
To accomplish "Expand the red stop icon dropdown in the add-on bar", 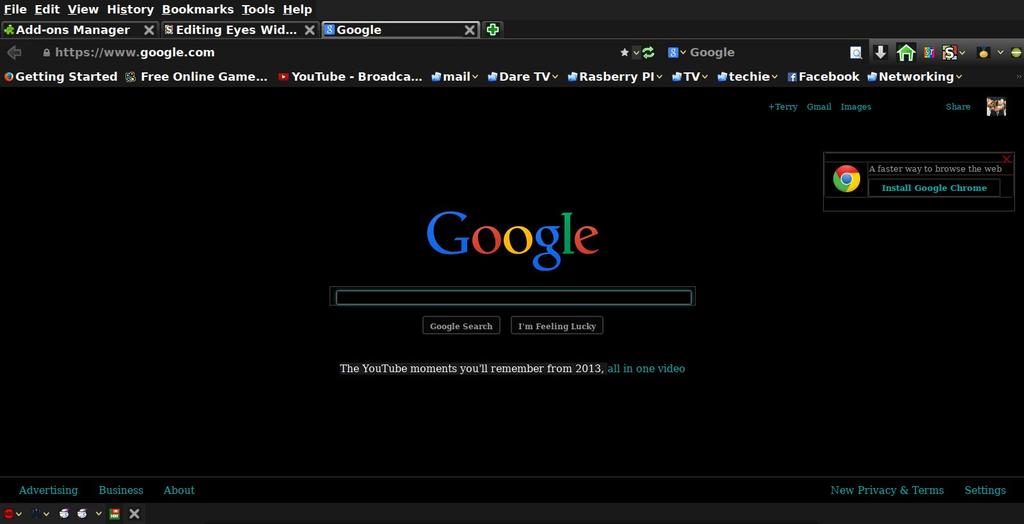I will pyautogui.click(x=19, y=514).
